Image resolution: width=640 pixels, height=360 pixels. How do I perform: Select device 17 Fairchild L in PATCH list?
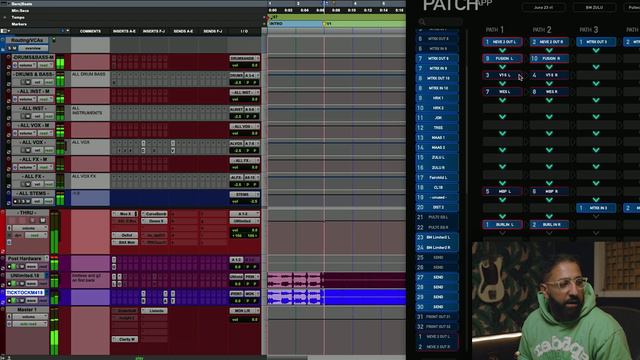coord(438,178)
